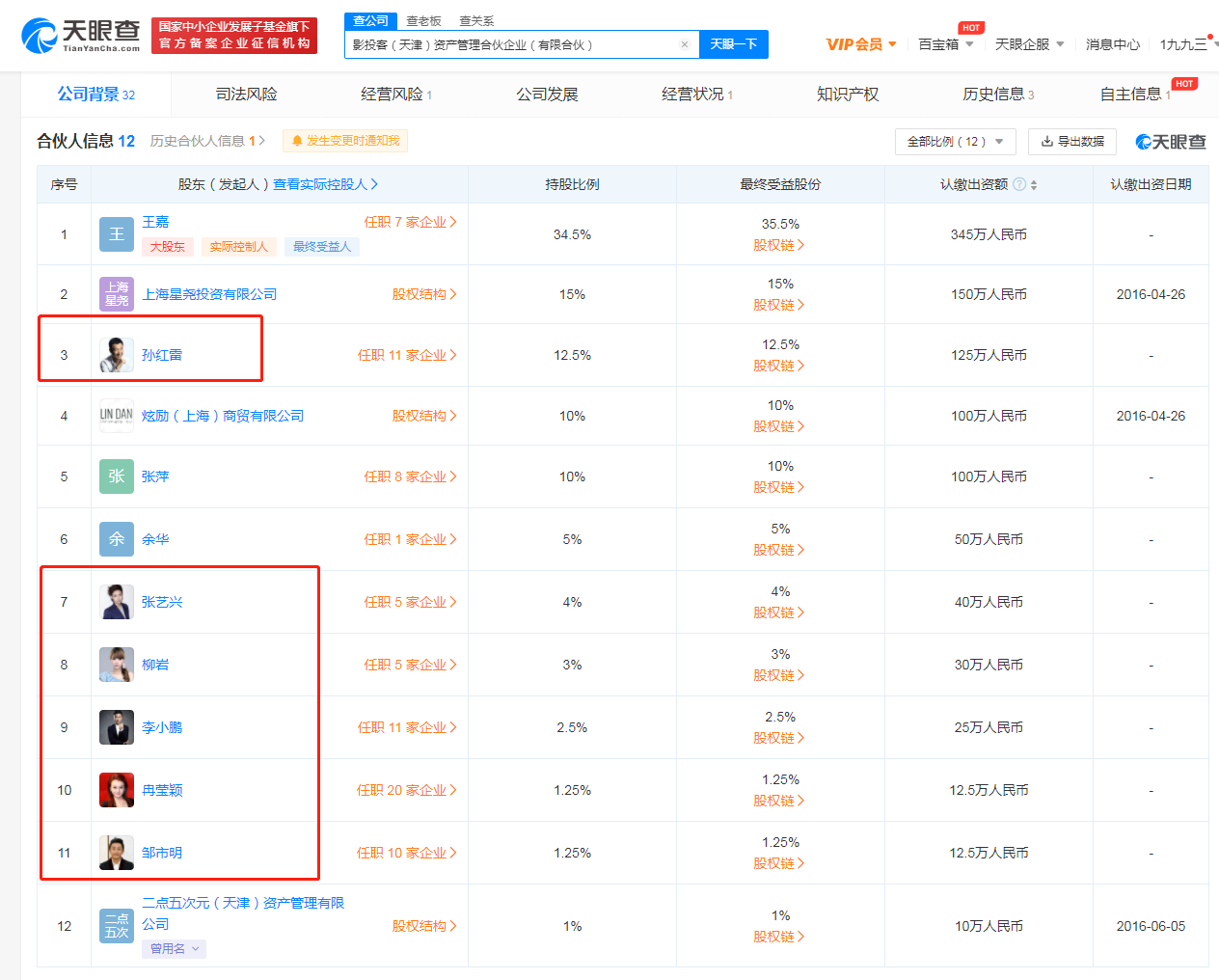The height and width of the screenshot is (980, 1219).
Task: Click the 实际控制人 tag on 王嘉
Action: tap(239, 247)
